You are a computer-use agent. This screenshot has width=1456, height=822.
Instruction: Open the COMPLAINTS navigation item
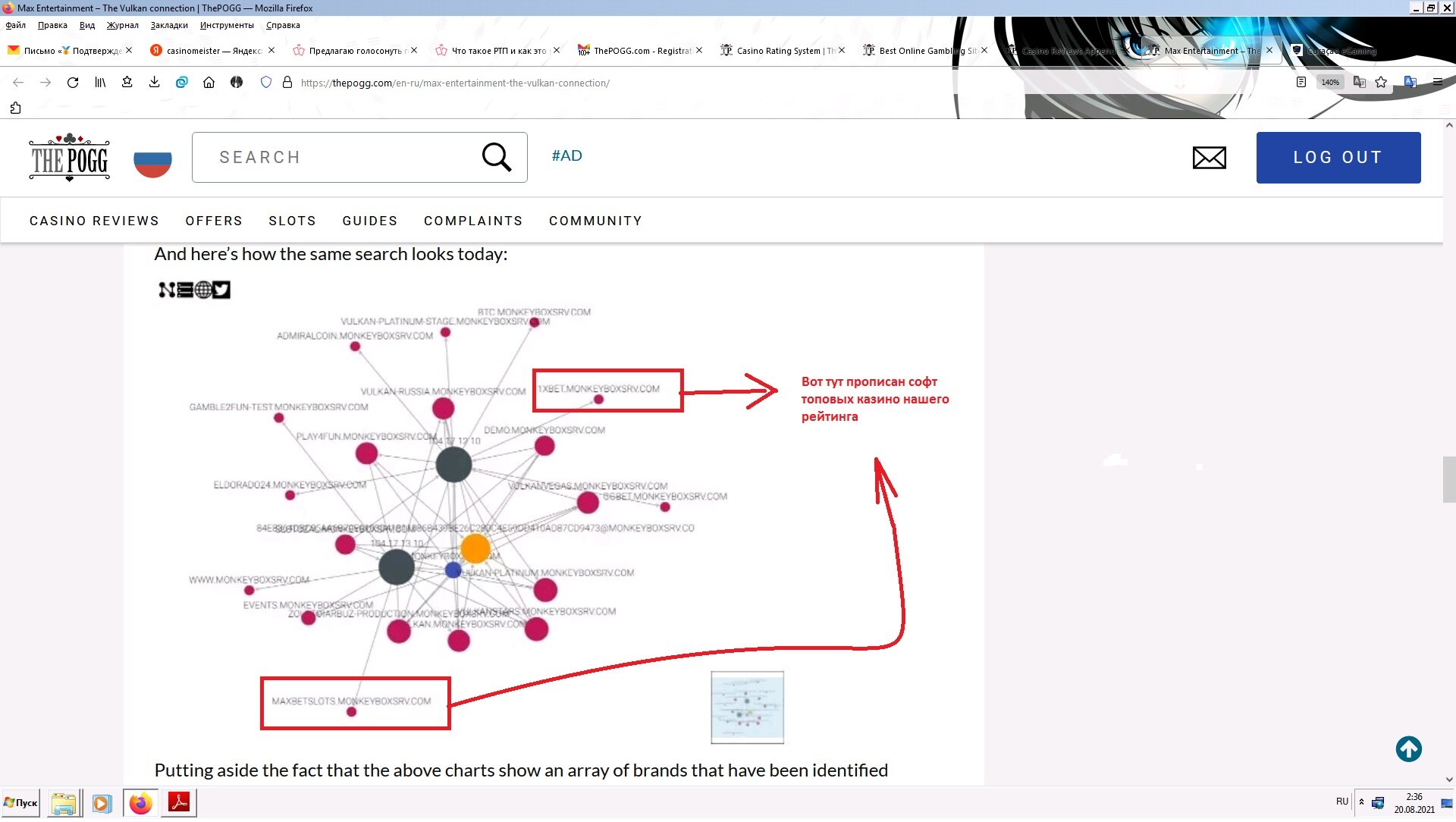click(473, 221)
